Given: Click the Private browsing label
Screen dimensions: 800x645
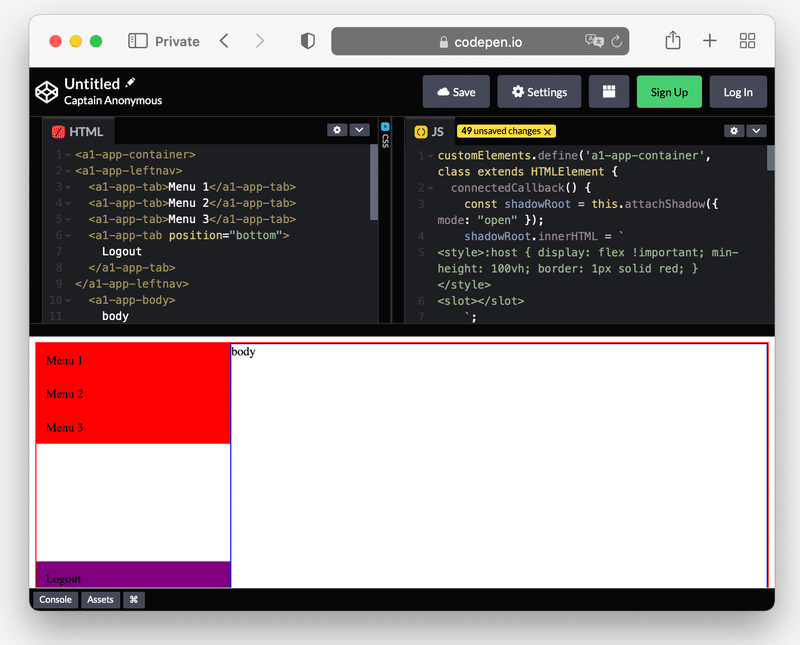Looking at the screenshot, I should (177, 41).
